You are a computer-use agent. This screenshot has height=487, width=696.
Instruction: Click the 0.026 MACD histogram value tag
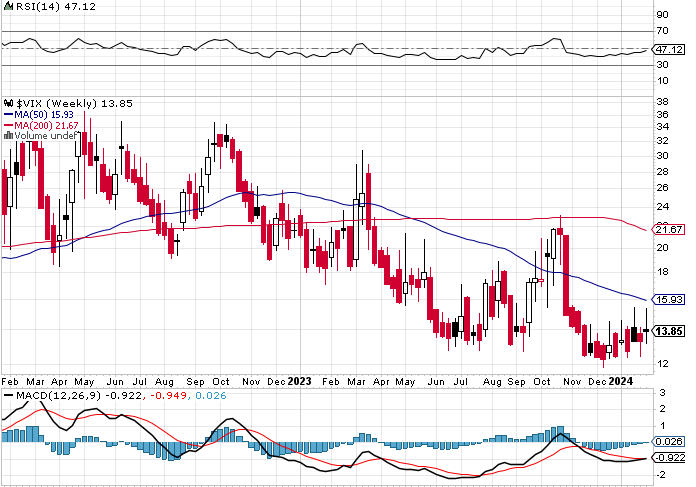tap(667, 441)
